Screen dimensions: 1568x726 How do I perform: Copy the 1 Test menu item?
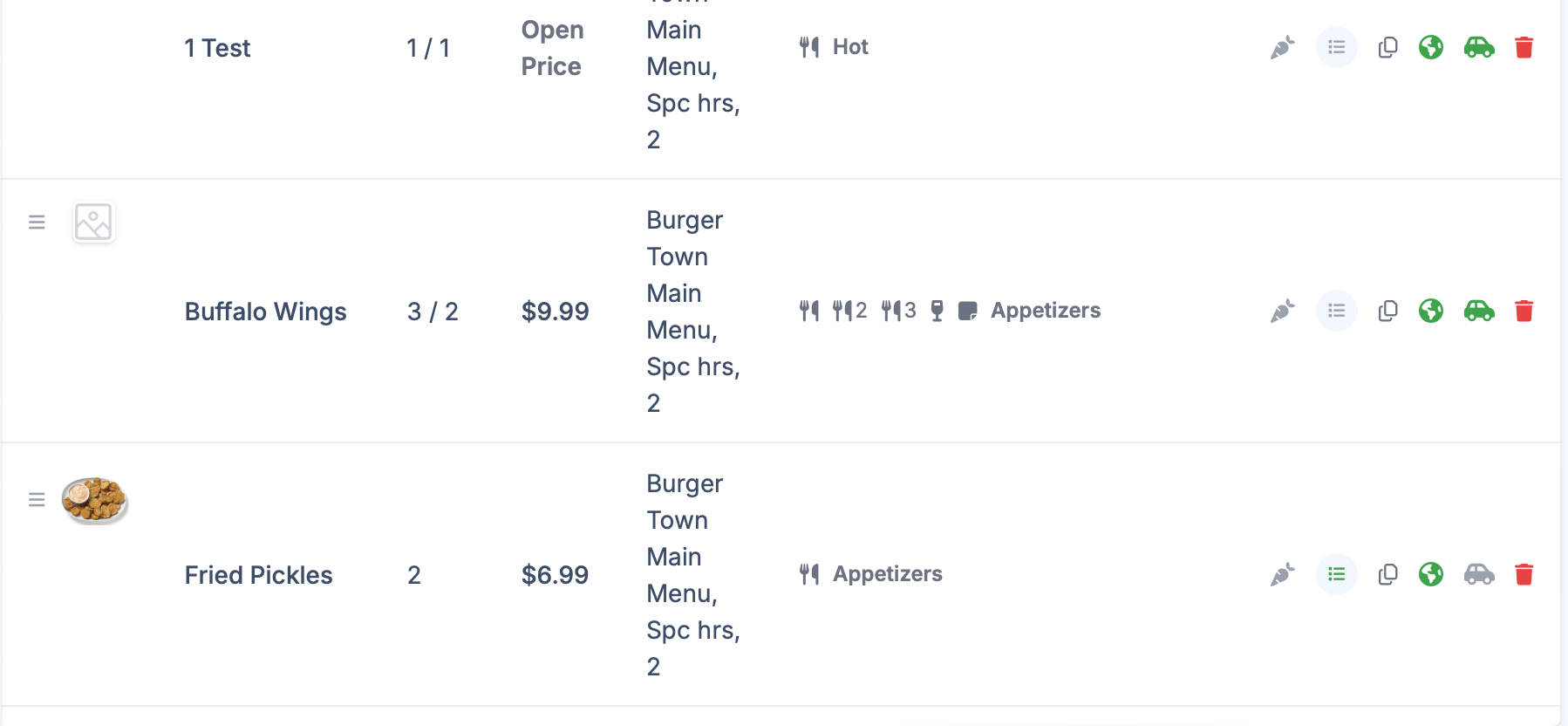(1387, 47)
